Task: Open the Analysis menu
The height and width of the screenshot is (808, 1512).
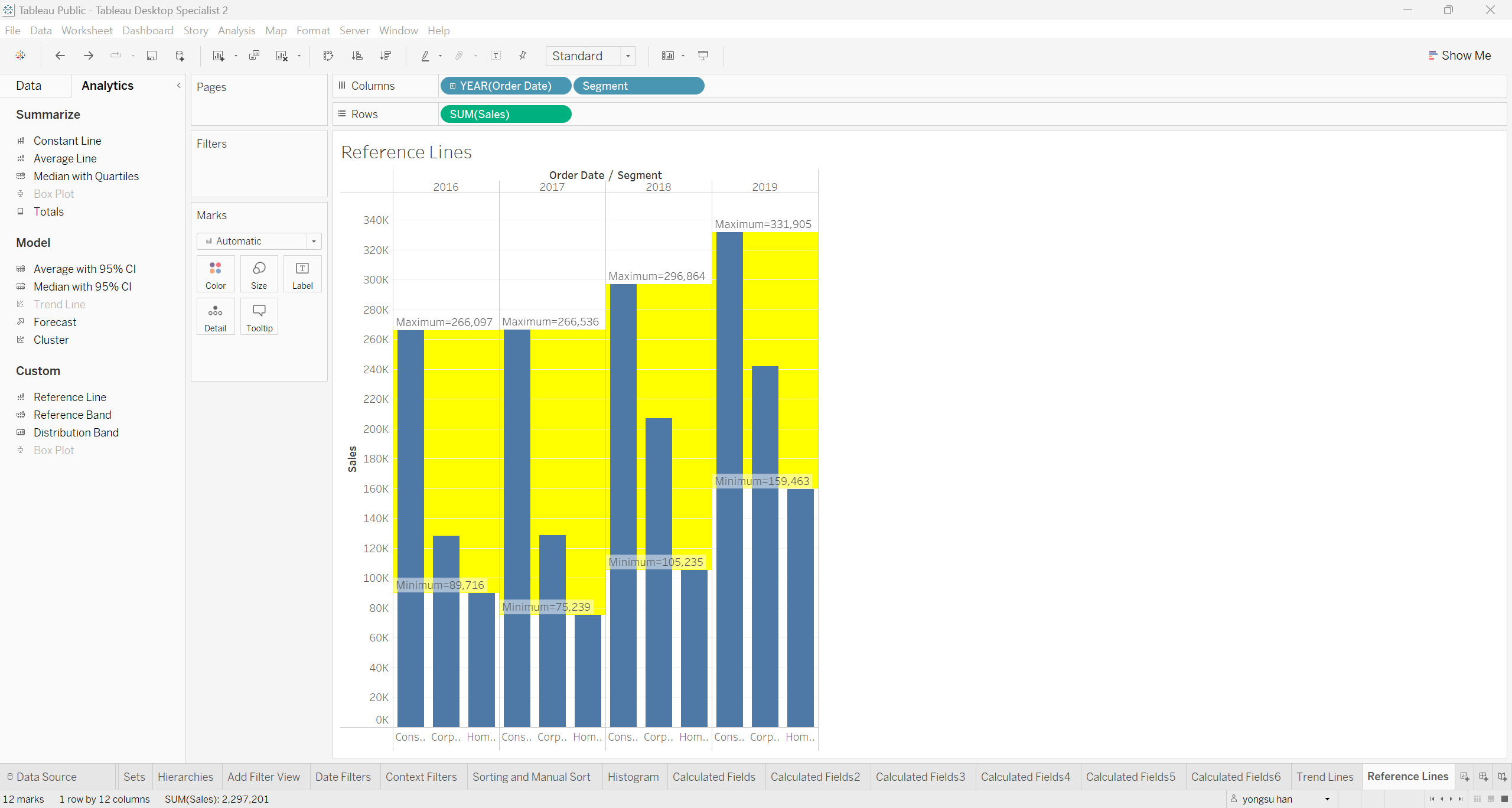Action: pyautogui.click(x=236, y=31)
